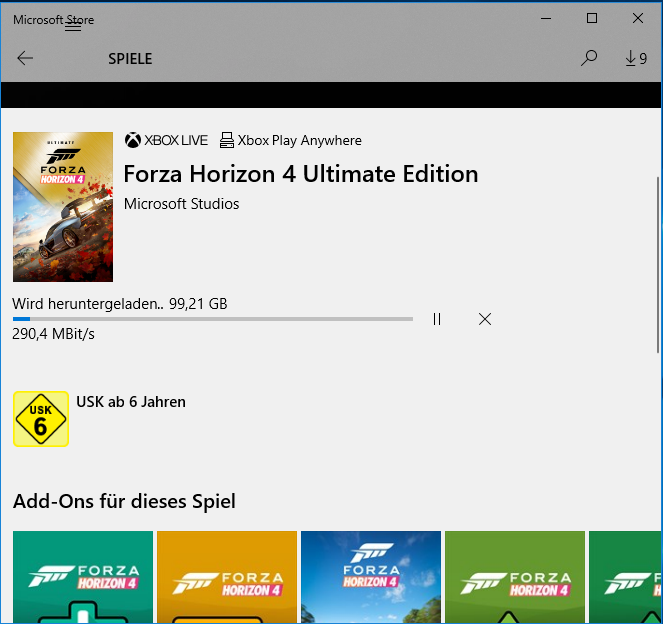Click the Wird heruntergeladen 99,21 GB status
The height and width of the screenshot is (624, 663).
point(120,304)
